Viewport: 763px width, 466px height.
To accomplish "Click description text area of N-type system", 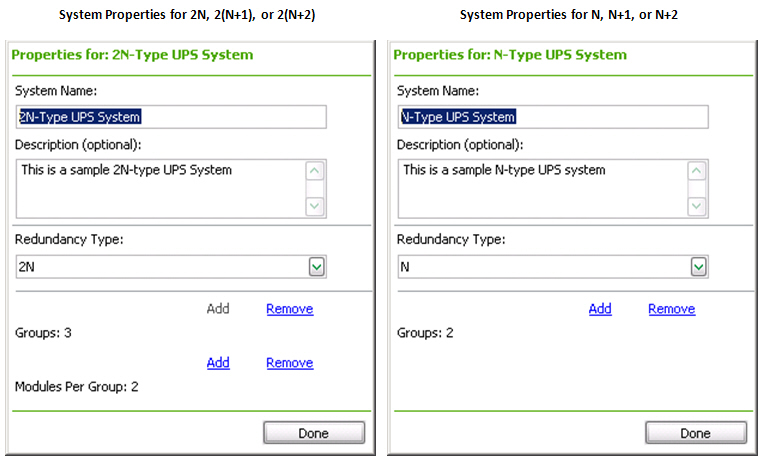I will pyautogui.click(x=543, y=188).
